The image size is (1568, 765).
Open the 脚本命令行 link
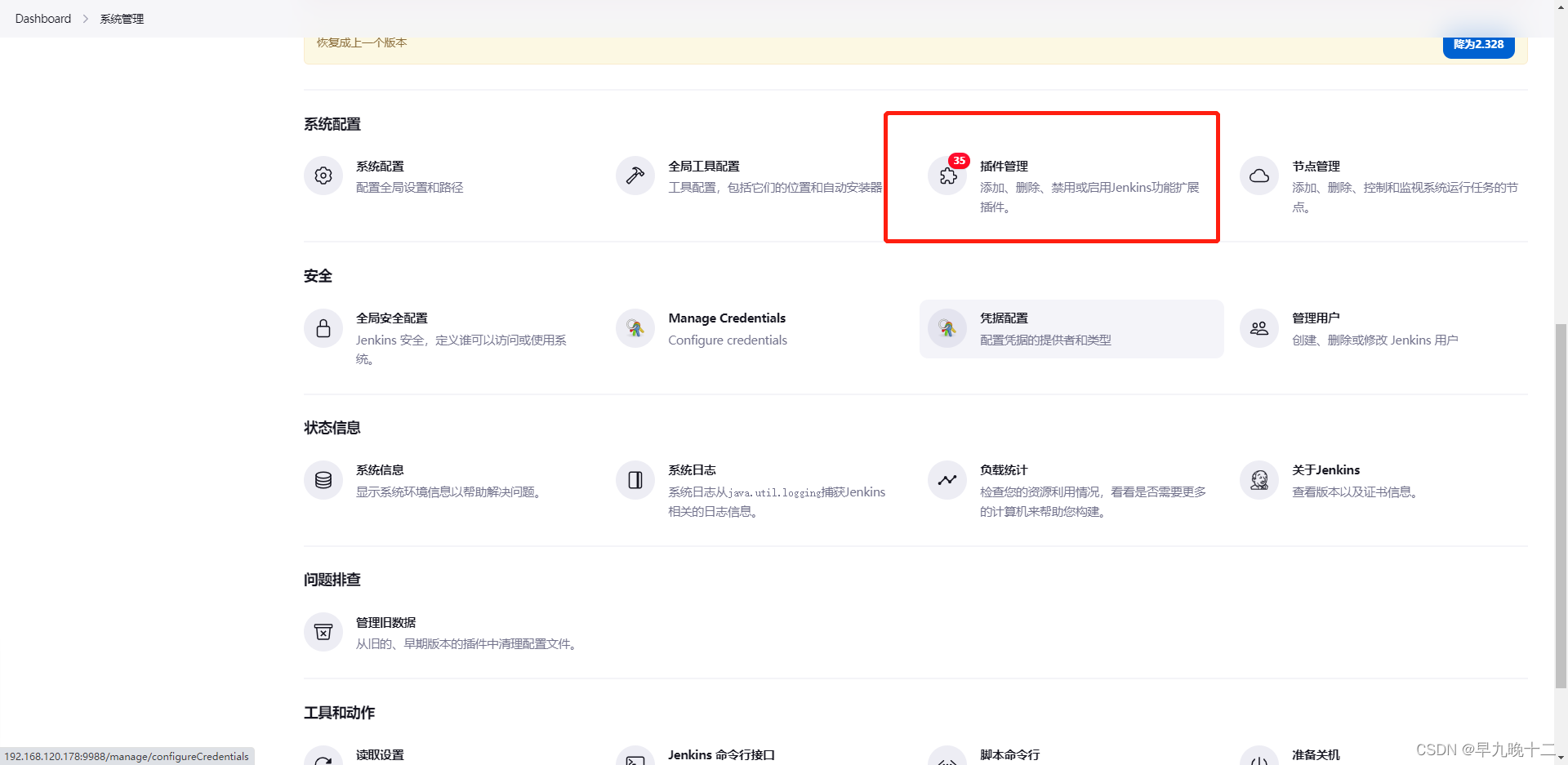(1010, 754)
